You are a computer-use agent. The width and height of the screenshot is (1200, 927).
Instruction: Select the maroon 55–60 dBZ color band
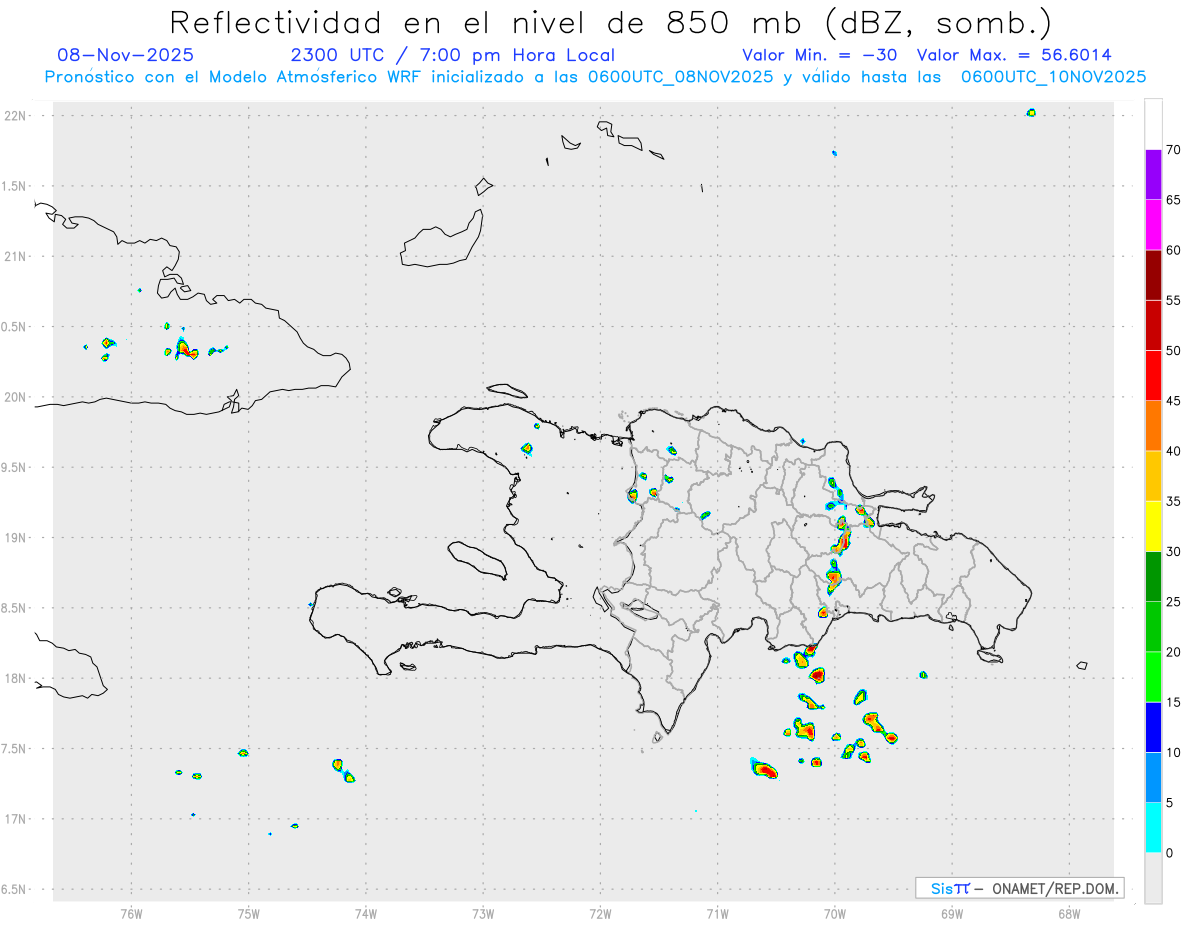pos(1153,275)
